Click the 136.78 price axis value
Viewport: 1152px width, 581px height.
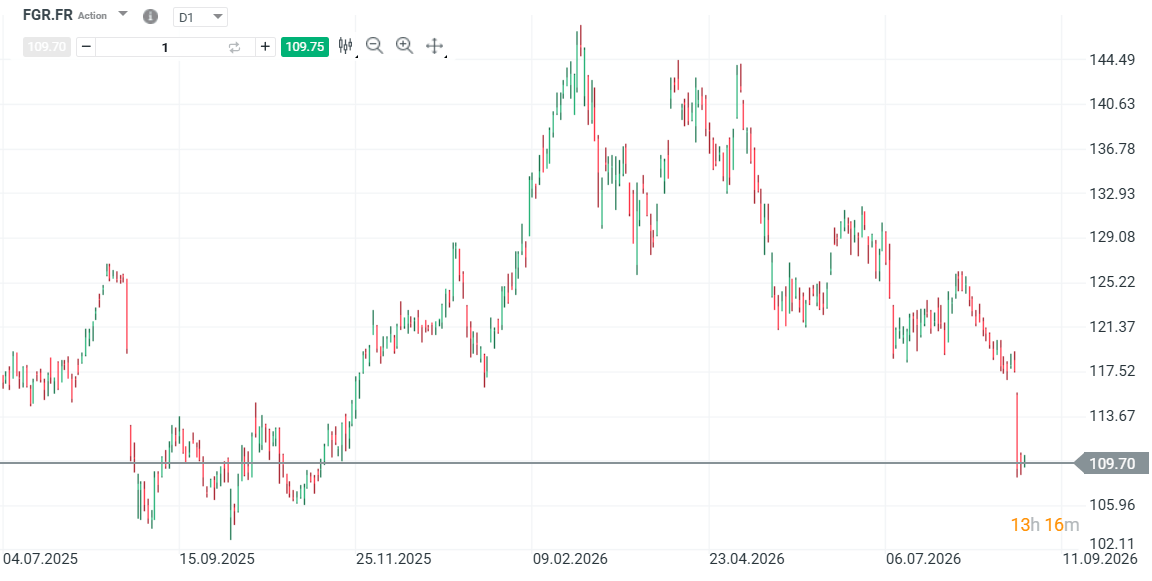tap(1112, 149)
